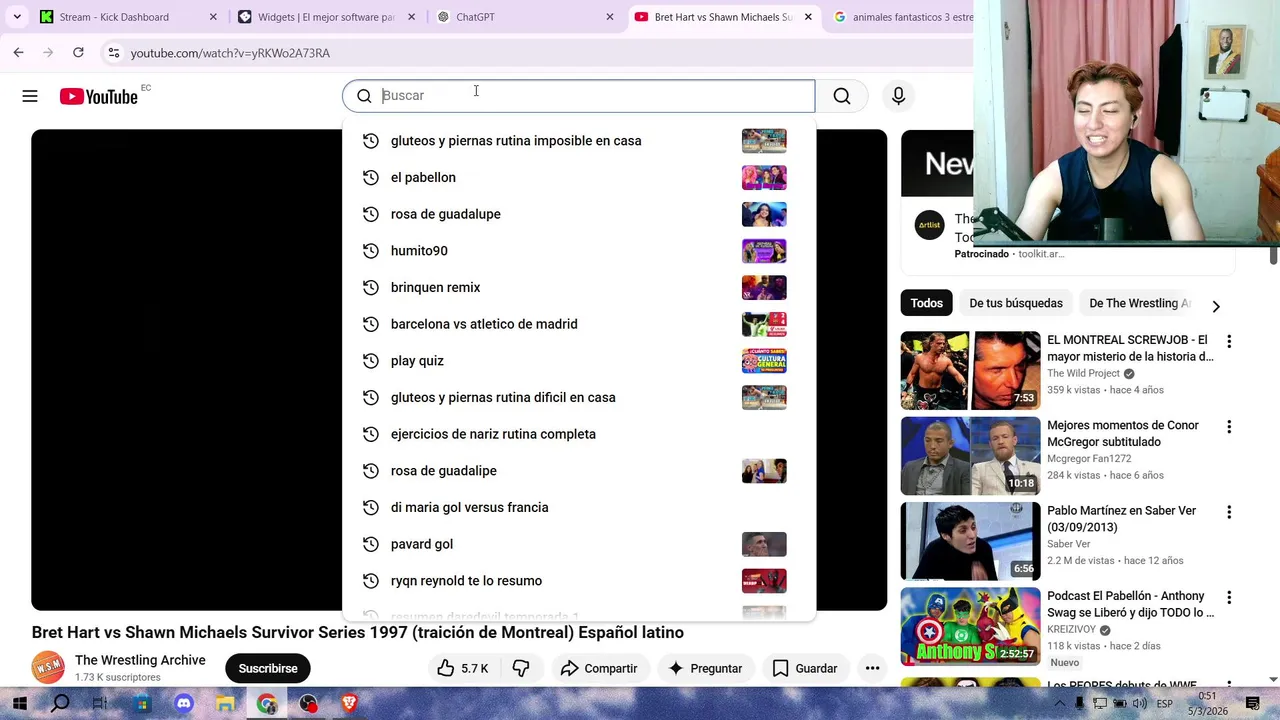
Task: Open The Wrestling Archive channel avatar
Action: coord(48,668)
